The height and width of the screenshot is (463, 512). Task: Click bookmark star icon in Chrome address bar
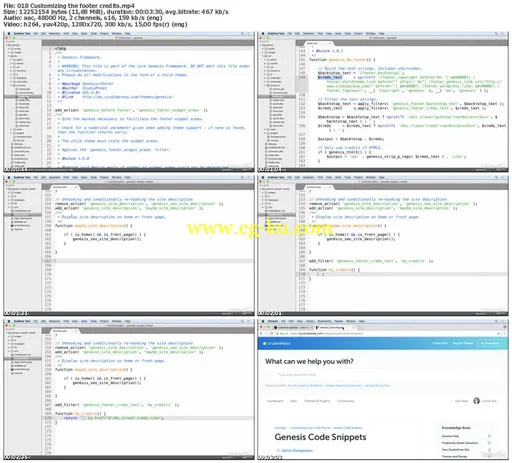499,333
